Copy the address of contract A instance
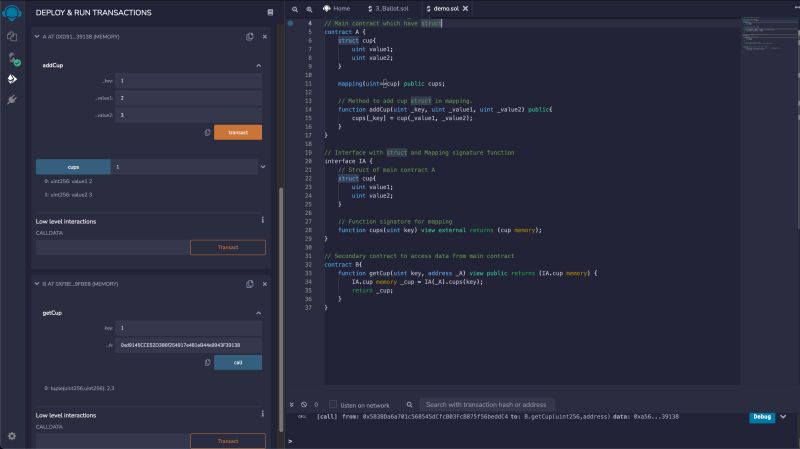 [249, 37]
